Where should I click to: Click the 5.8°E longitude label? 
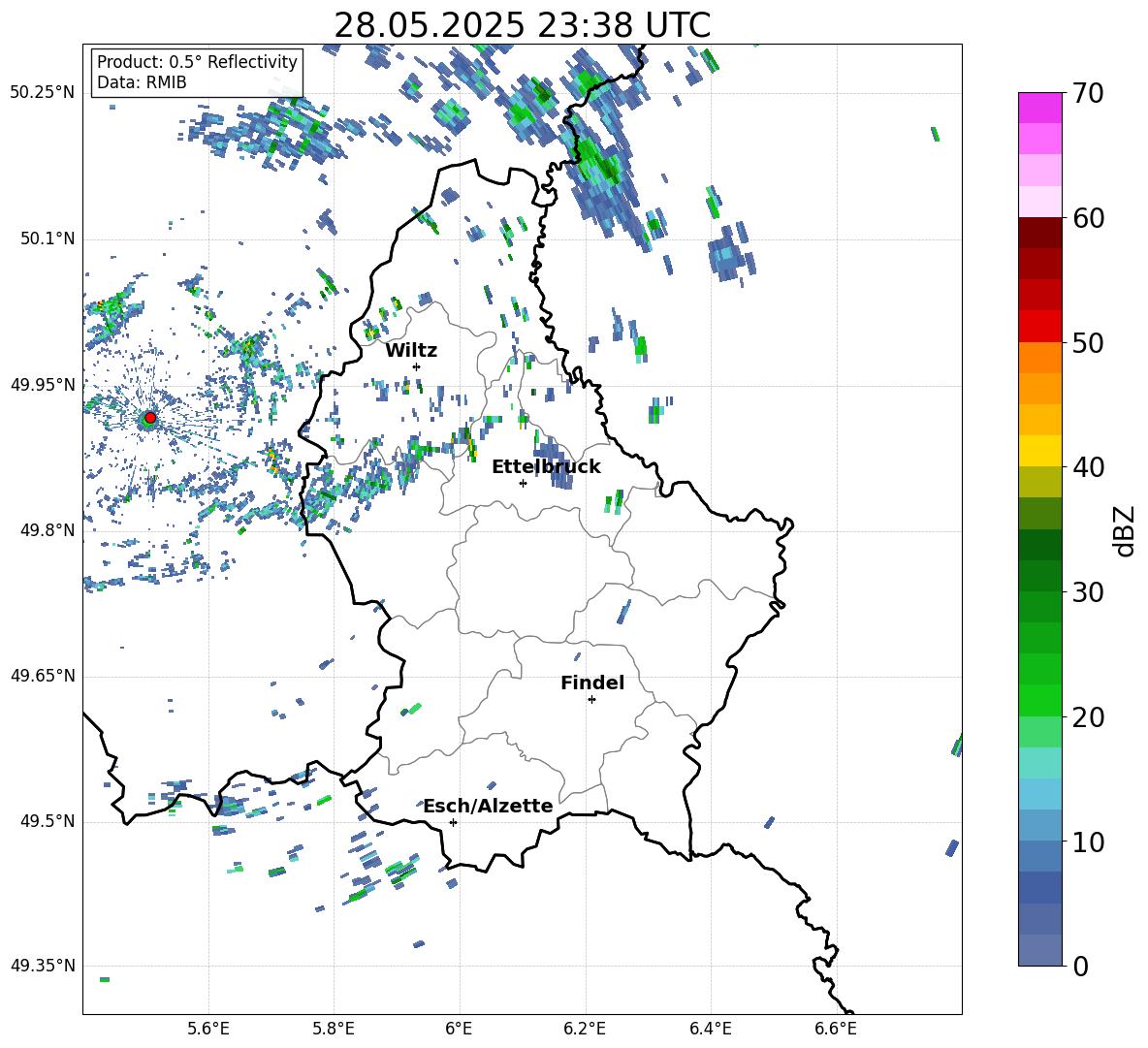point(334,1029)
